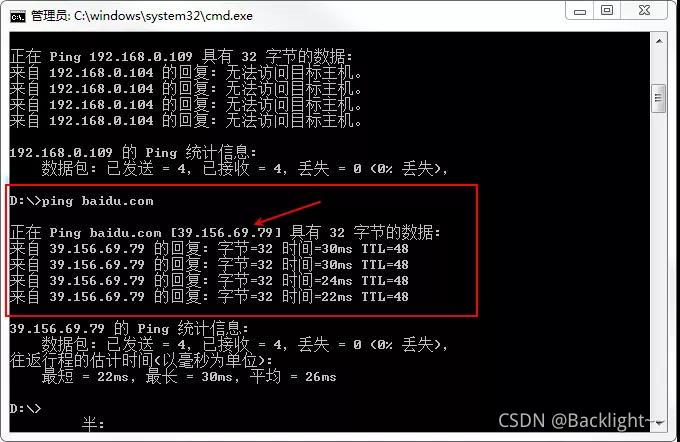
Task: Click the vertical scrollbar thumb
Action: point(658,98)
